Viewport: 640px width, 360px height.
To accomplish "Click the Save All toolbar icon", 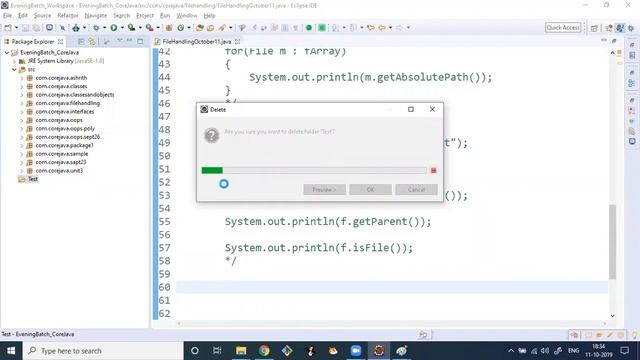I will (x=36, y=28).
